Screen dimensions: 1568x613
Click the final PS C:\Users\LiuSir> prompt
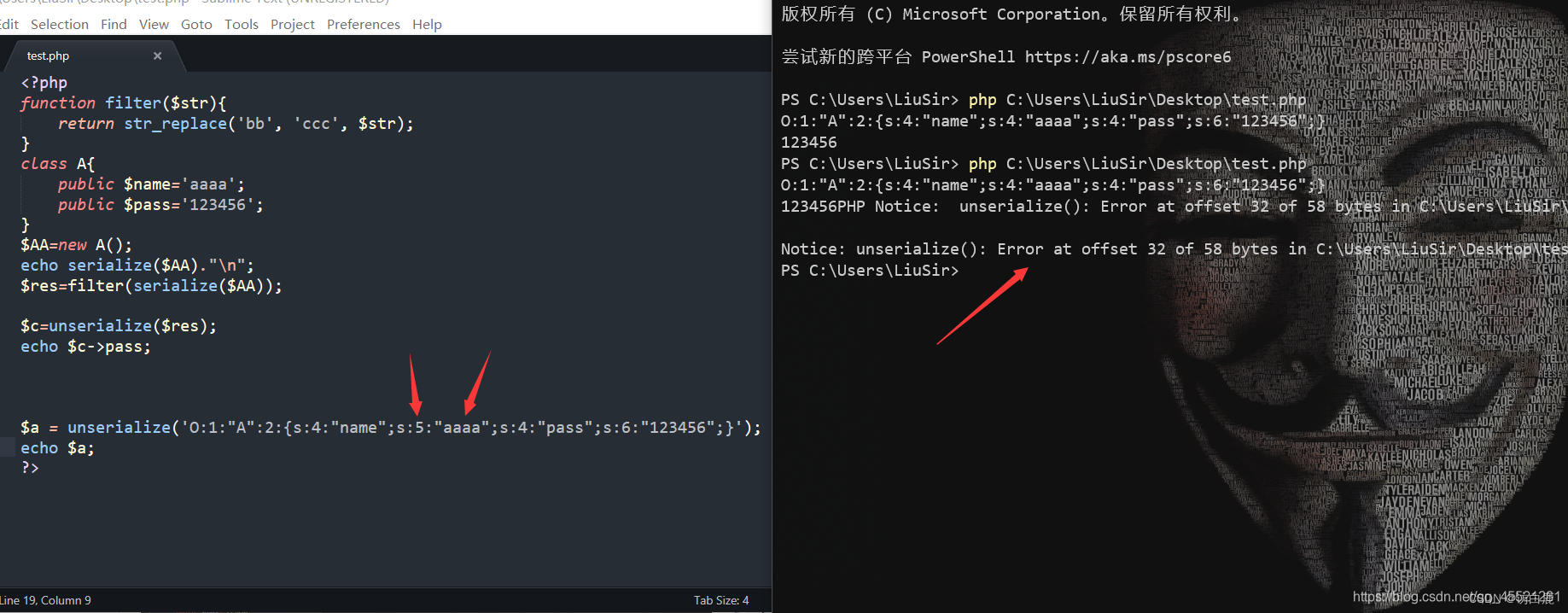point(870,271)
